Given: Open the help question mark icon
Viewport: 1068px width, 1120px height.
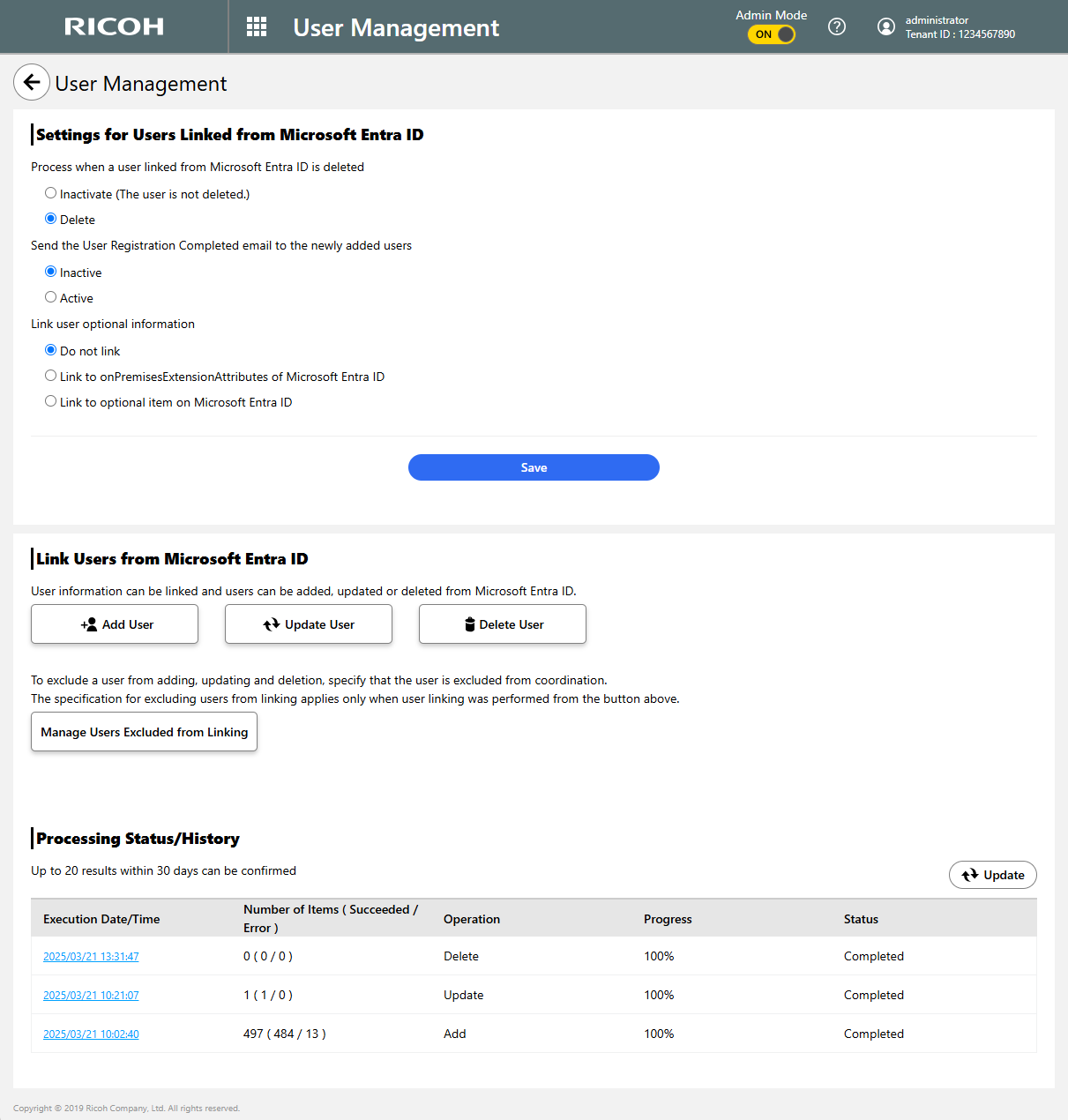Looking at the screenshot, I should [837, 26].
